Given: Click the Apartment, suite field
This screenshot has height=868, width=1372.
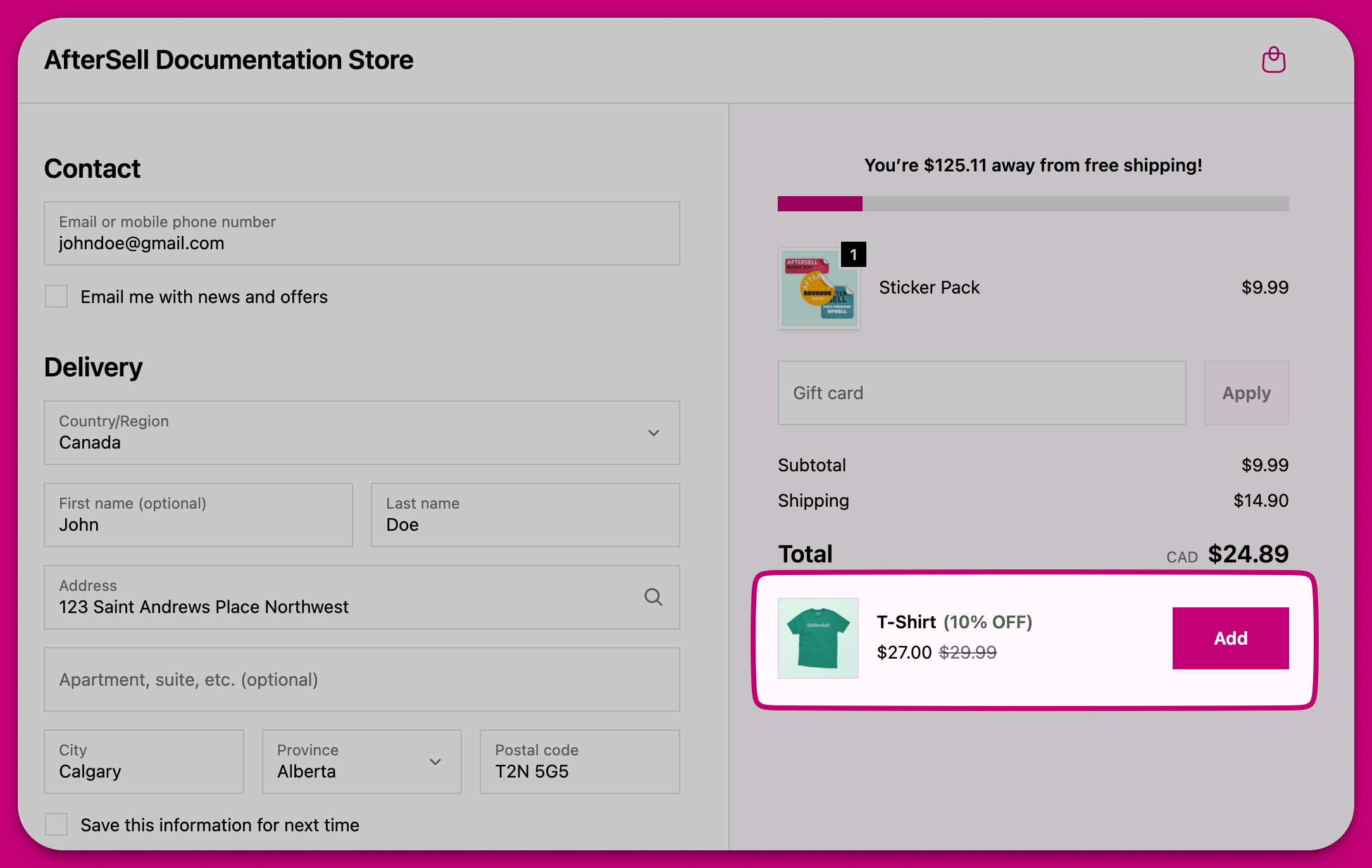Looking at the screenshot, I should [x=361, y=679].
